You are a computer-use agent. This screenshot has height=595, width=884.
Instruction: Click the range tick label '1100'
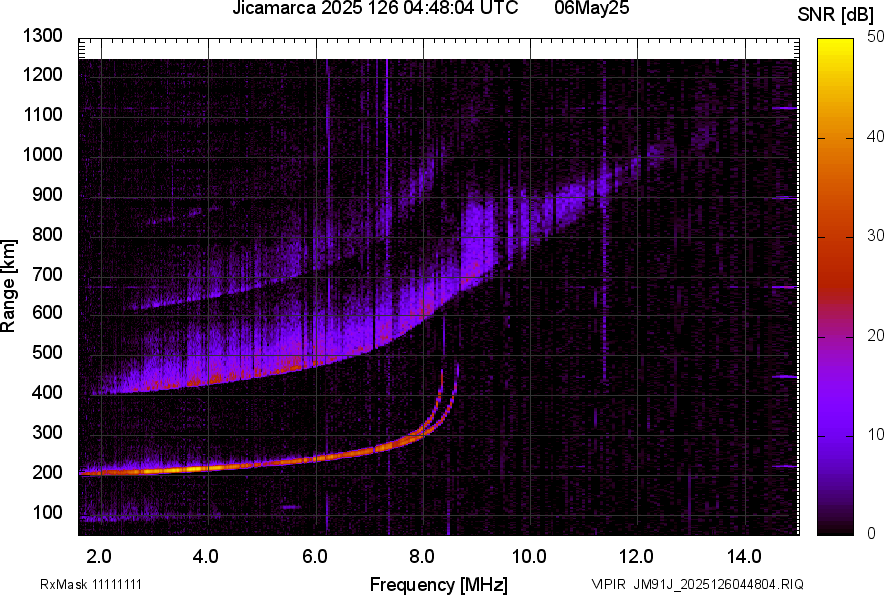point(43,114)
